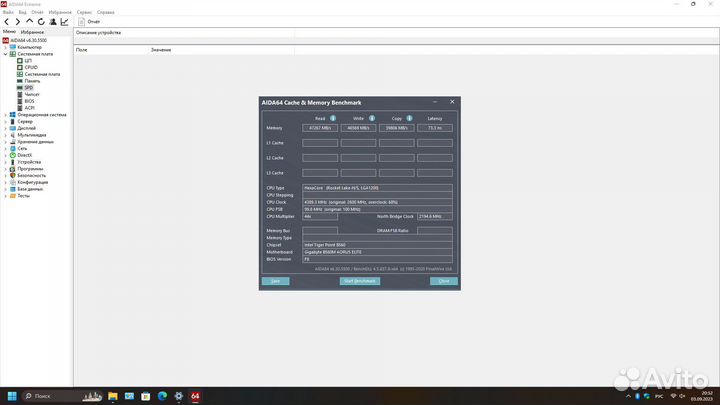The width and height of the screenshot is (720, 405).
Task: Expand the Конфигурация tree node
Action: [6, 182]
